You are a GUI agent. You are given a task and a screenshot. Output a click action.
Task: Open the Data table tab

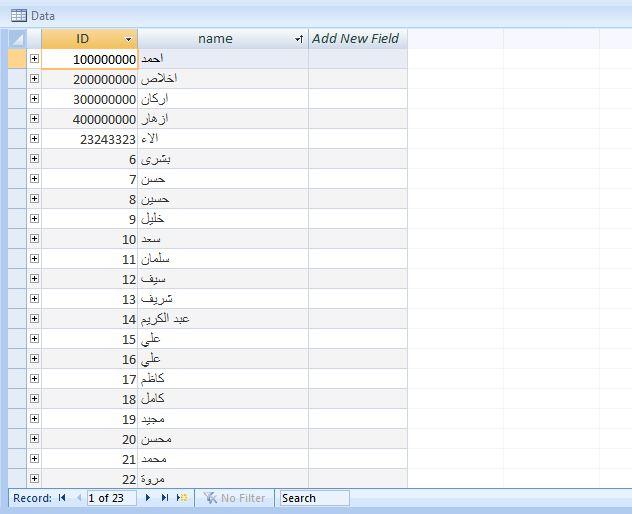[33, 16]
